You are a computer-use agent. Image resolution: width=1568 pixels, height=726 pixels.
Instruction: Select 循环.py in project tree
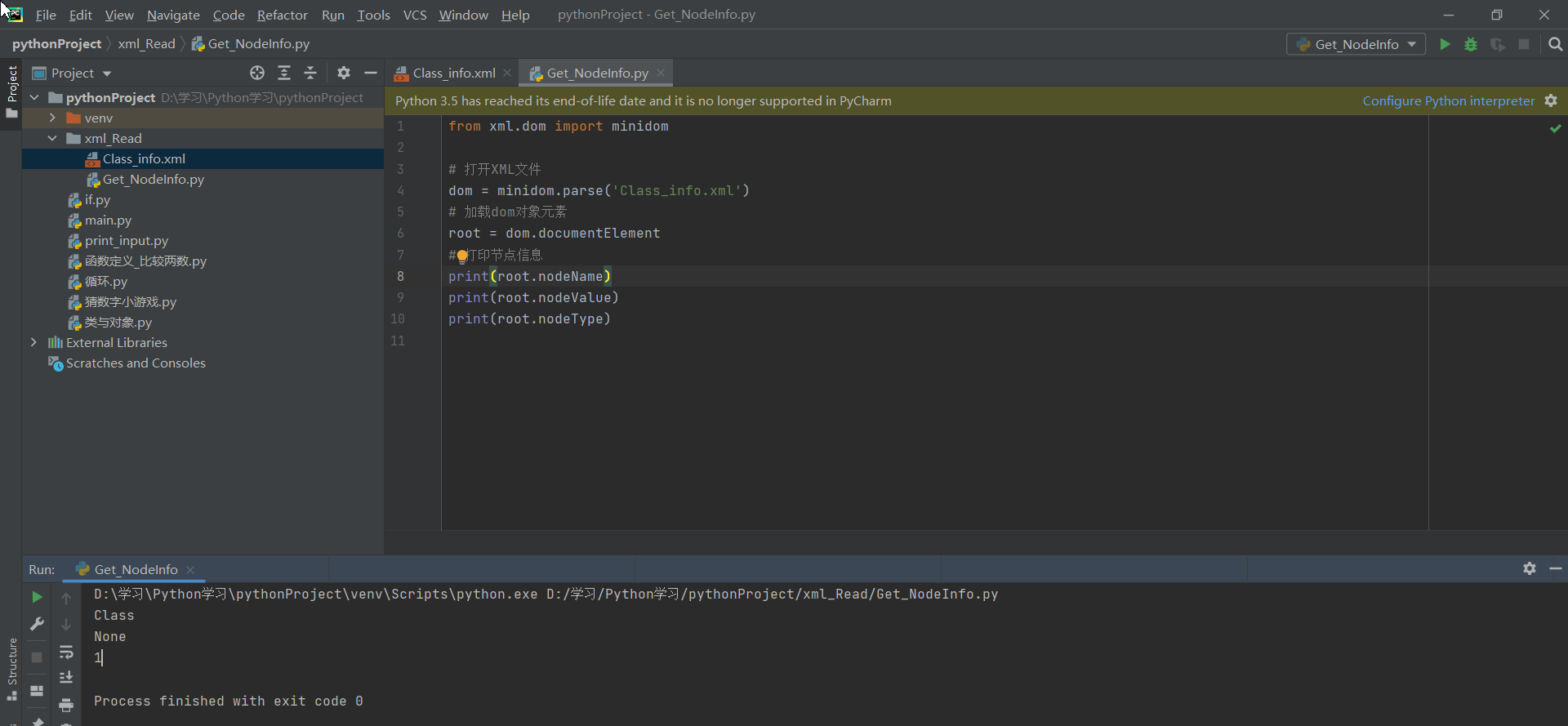[203, 281]
